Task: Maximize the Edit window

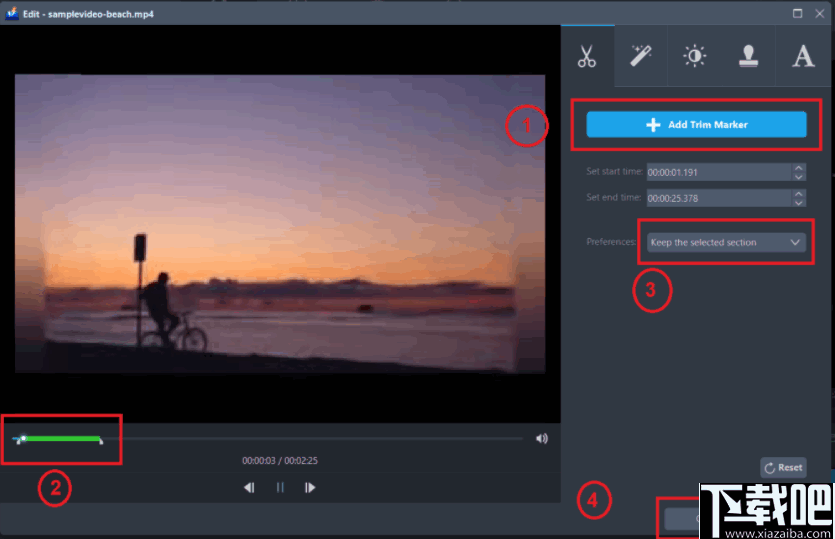Action: pos(797,13)
